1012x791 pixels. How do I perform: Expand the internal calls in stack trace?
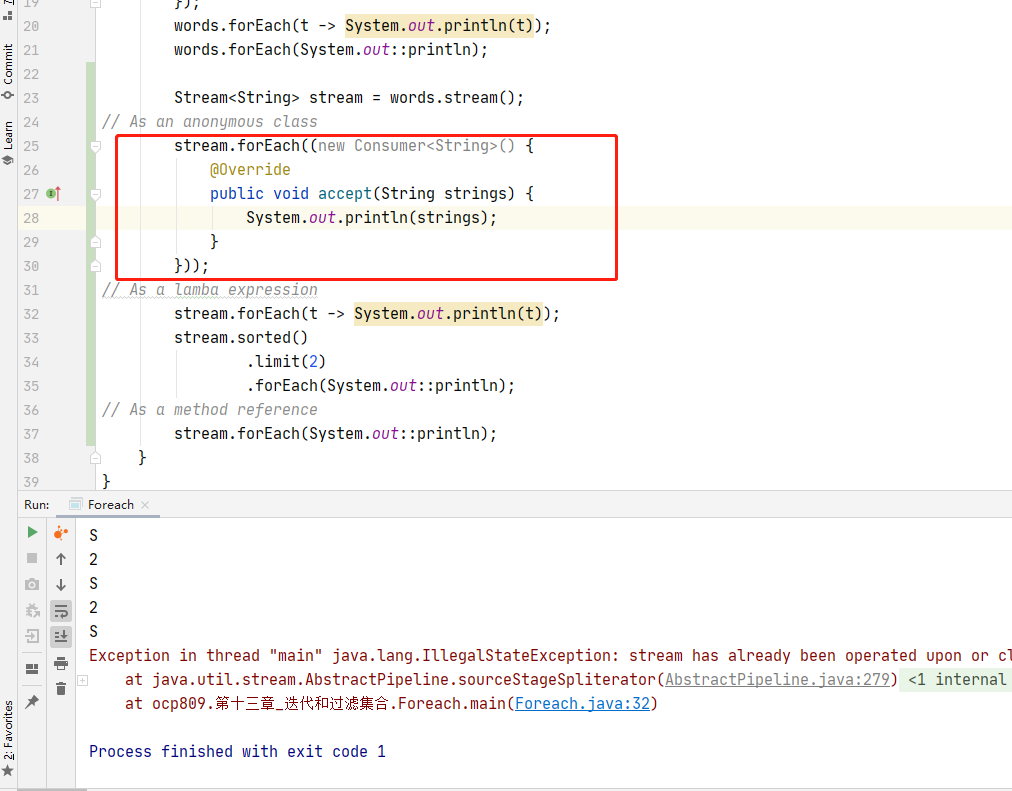pos(82,680)
